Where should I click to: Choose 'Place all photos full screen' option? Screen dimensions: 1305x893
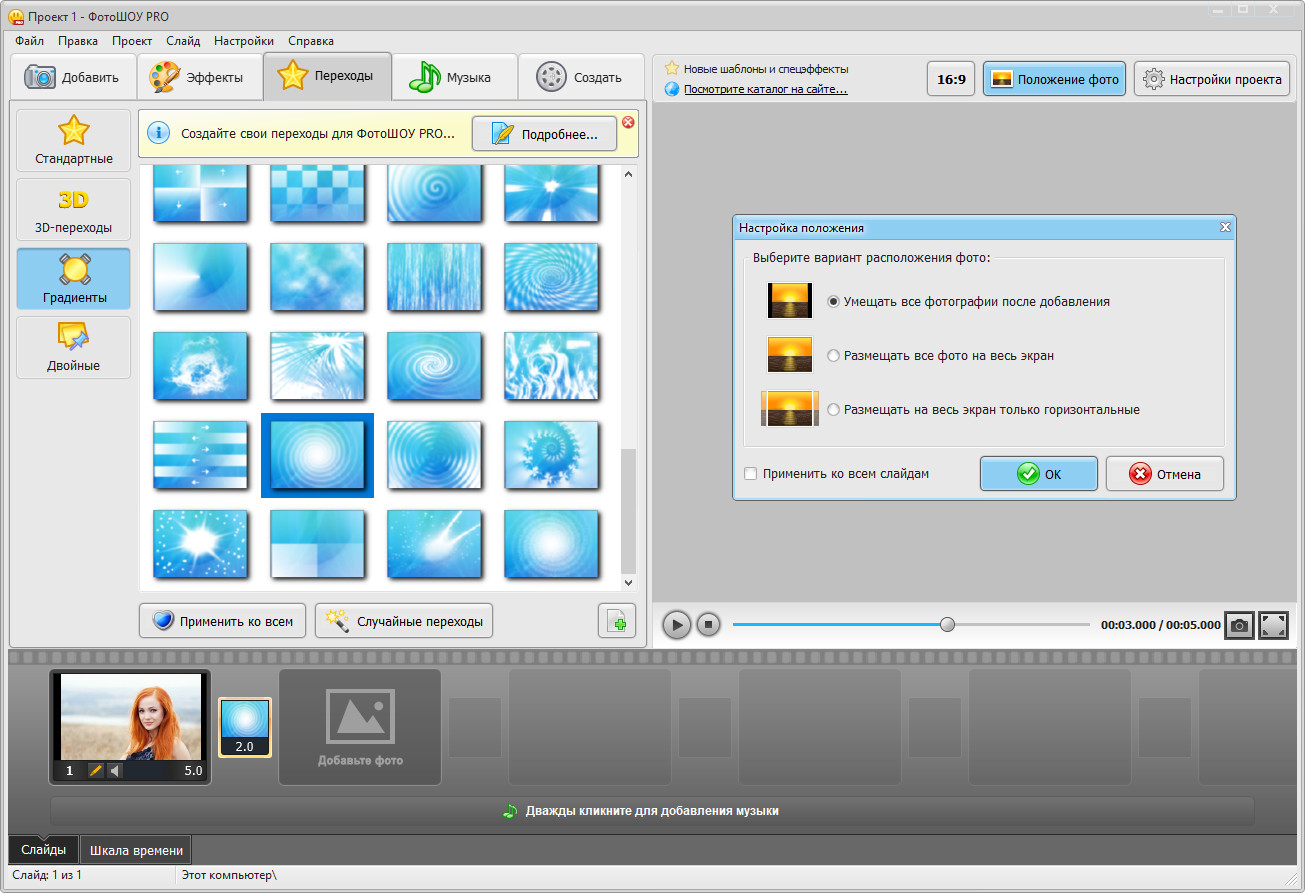click(x=833, y=355)
